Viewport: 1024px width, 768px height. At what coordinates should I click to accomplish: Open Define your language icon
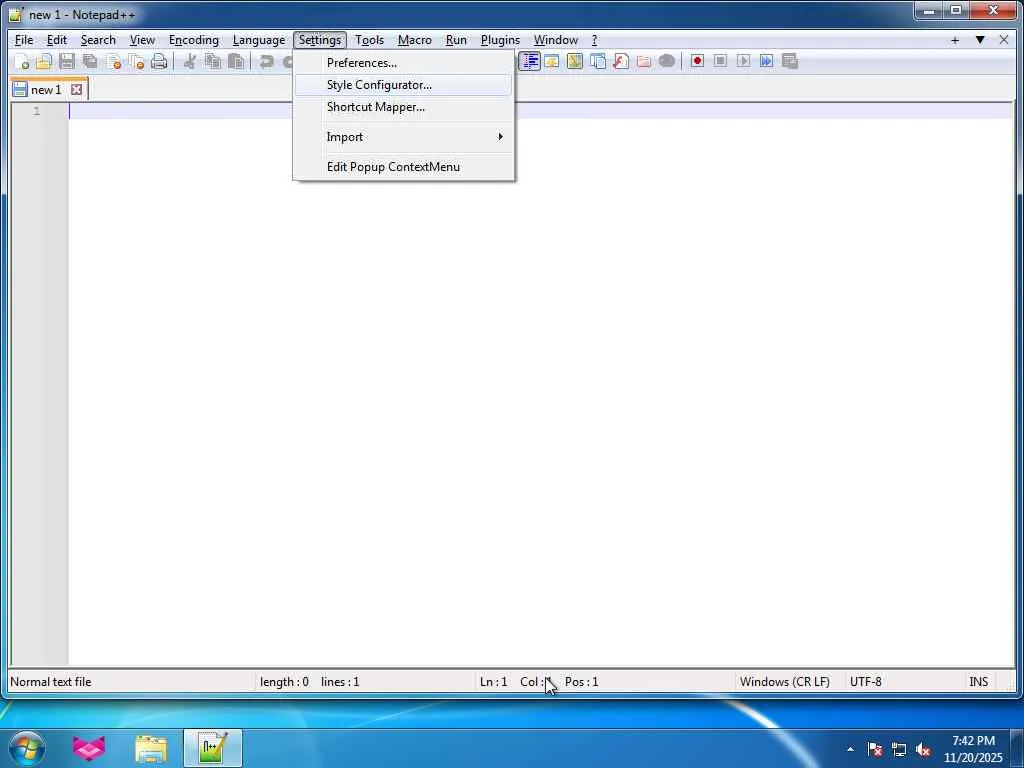tap(552, 61)
